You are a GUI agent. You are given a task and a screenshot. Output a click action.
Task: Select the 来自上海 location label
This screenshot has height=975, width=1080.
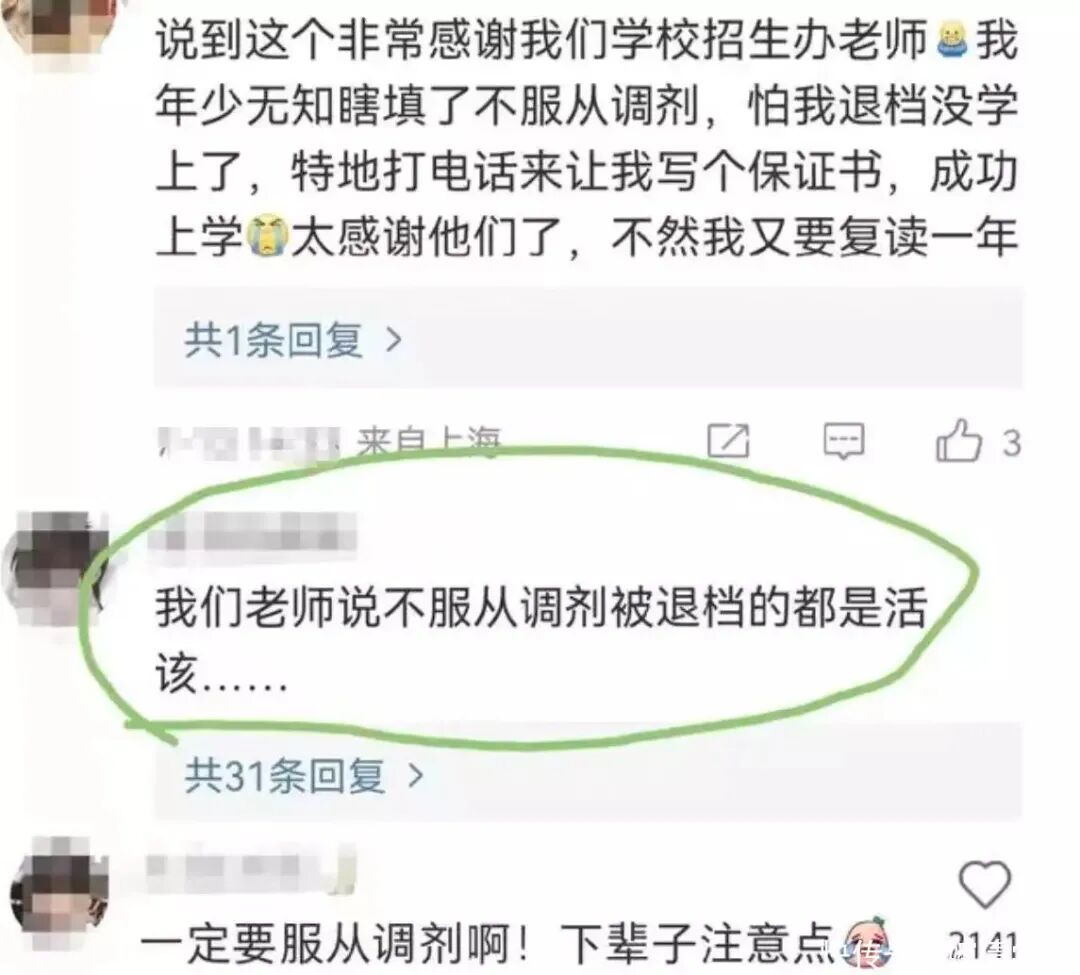pos(428,441)
